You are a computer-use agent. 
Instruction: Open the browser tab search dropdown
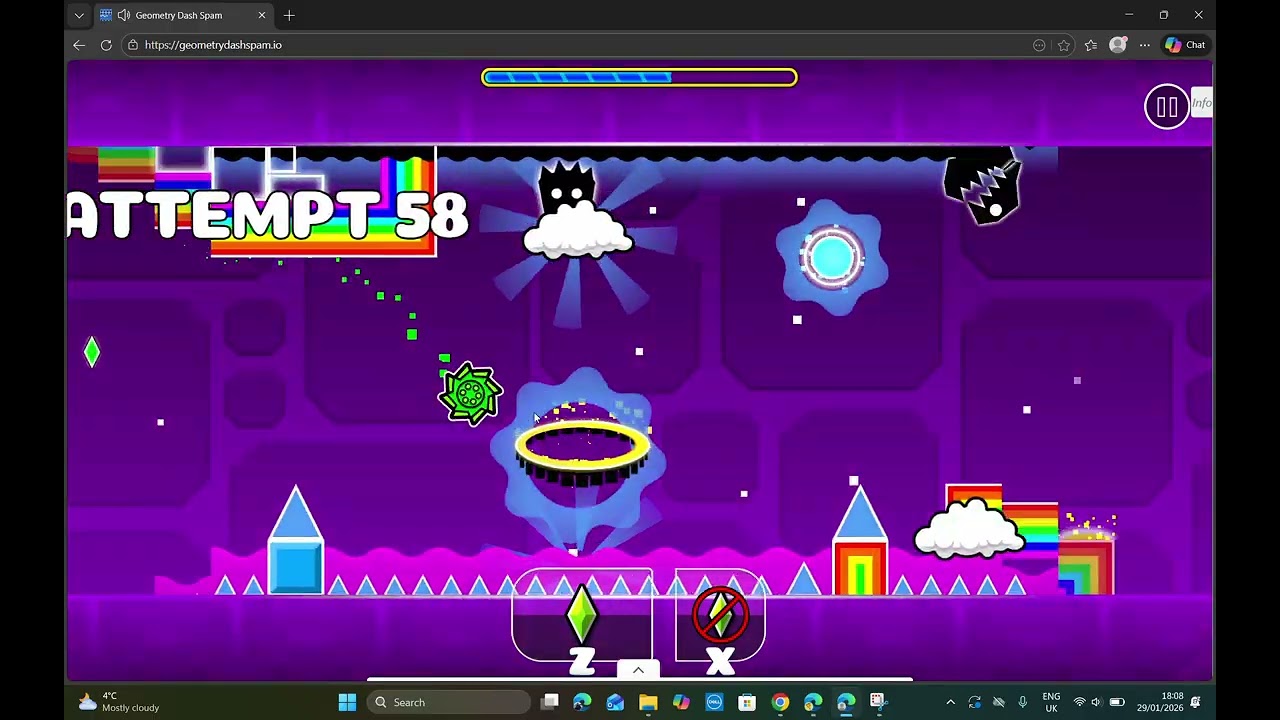[x=79, y=15]
